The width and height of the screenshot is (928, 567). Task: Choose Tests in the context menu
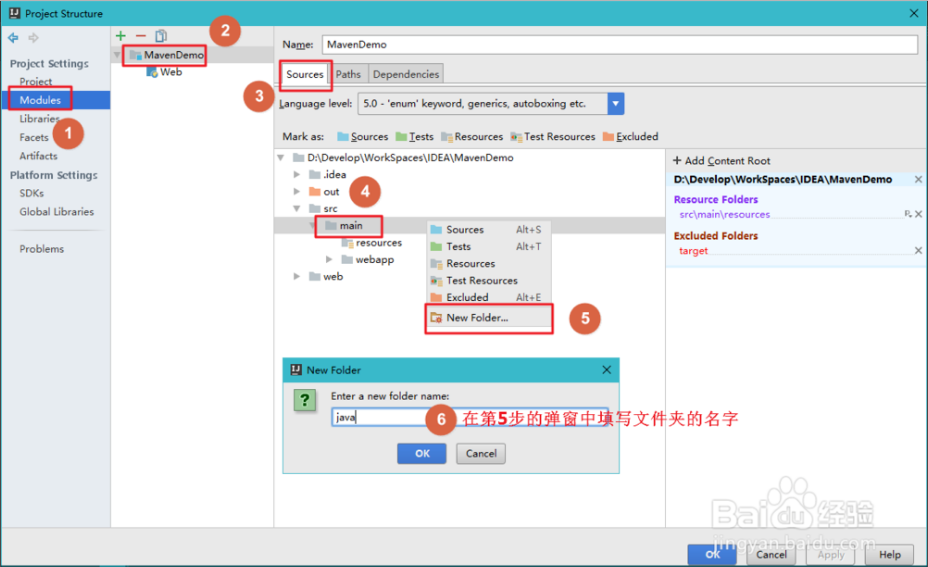tap(489, 247)
